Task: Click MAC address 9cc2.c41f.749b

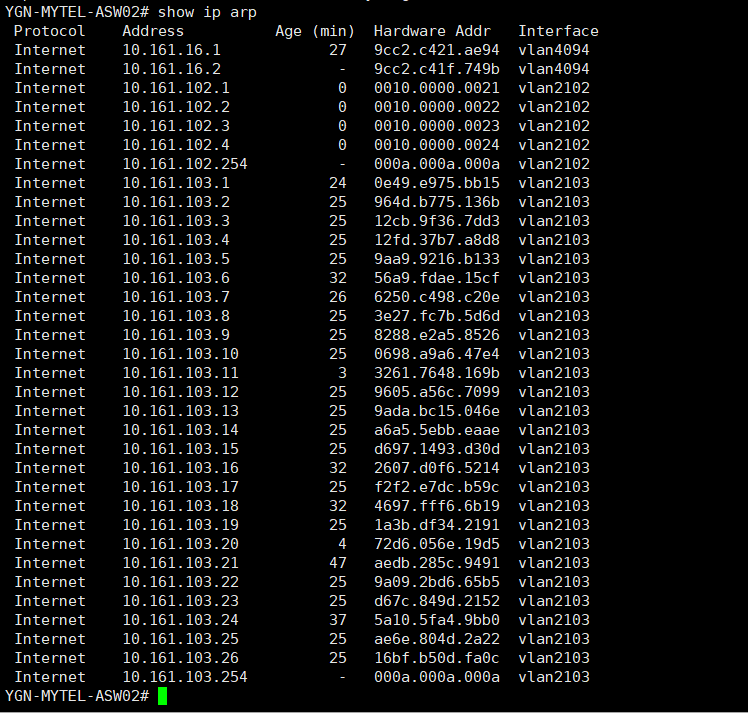Action: 436,69
